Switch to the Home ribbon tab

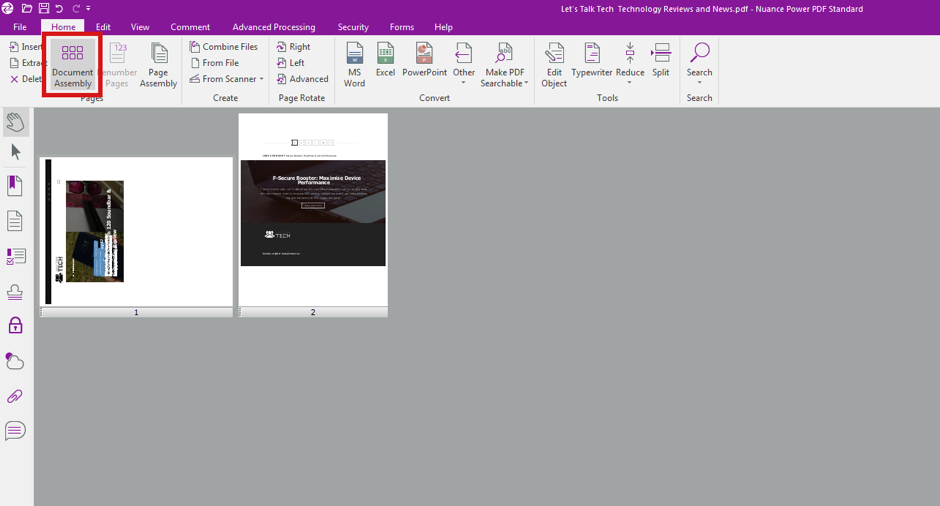[63, 27]
